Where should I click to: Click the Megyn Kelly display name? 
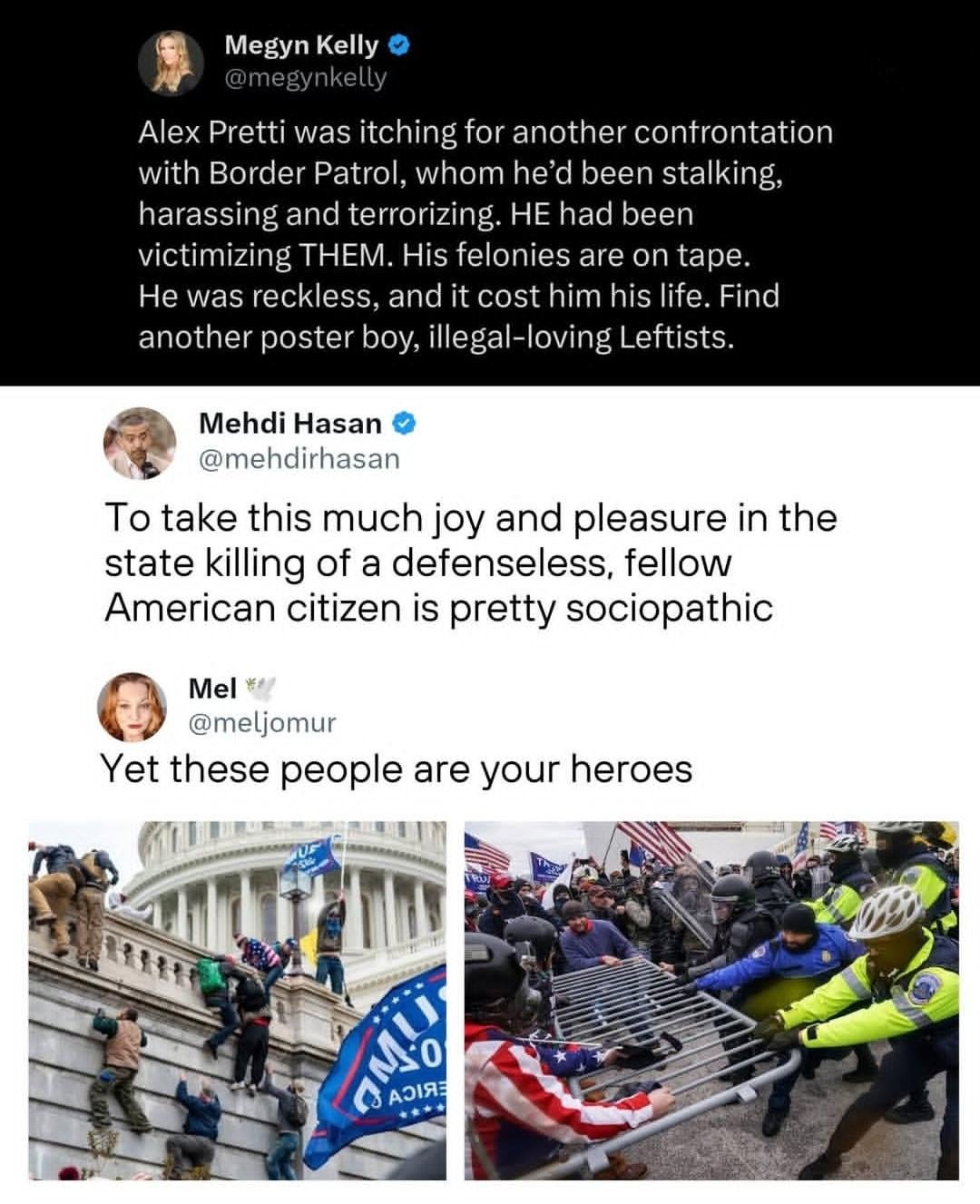[302, 44]
